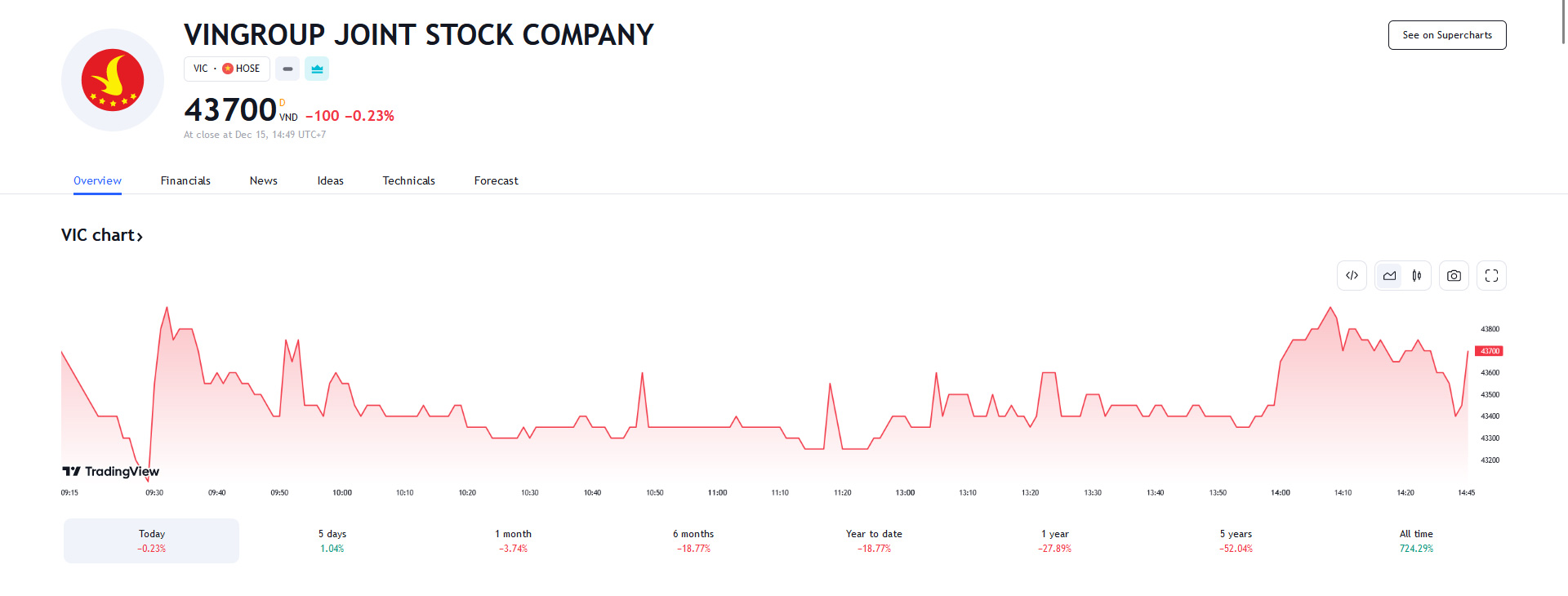This screenshot has width=1568, height=596.
Task: Click the delayed data D indicator
Action: pos(283,103)
